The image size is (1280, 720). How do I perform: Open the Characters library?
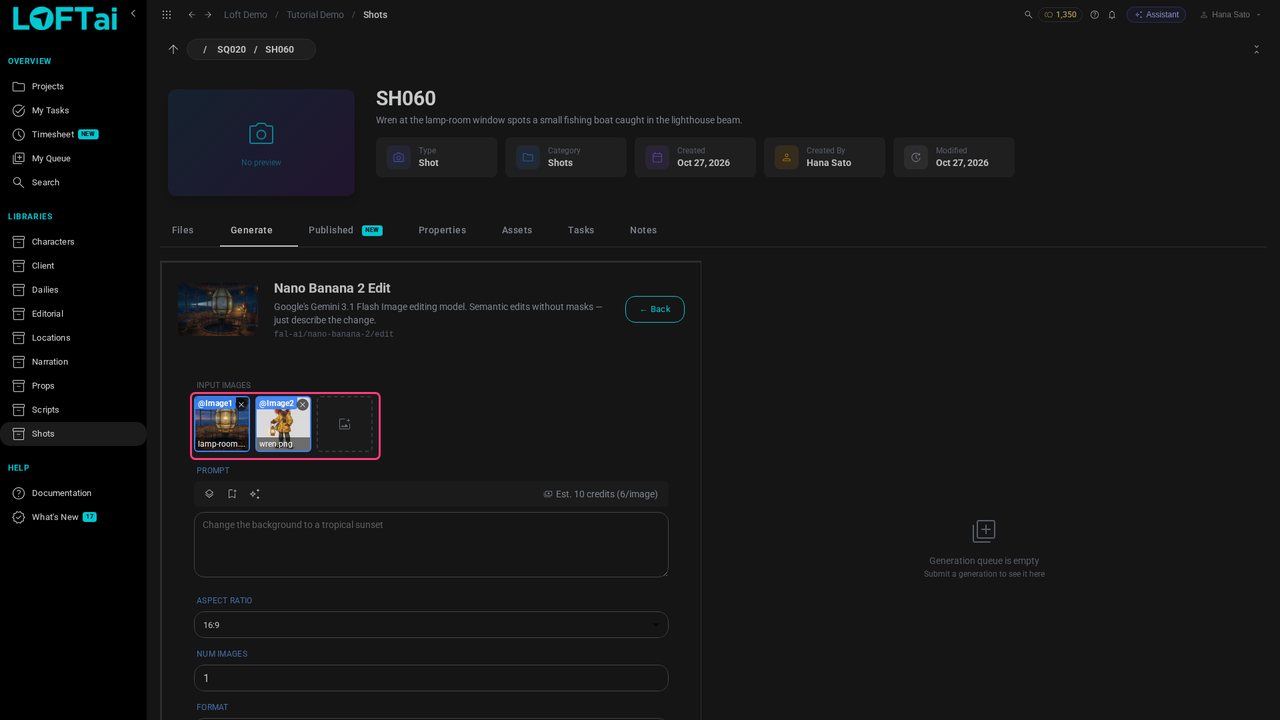(x=73, y=241)
